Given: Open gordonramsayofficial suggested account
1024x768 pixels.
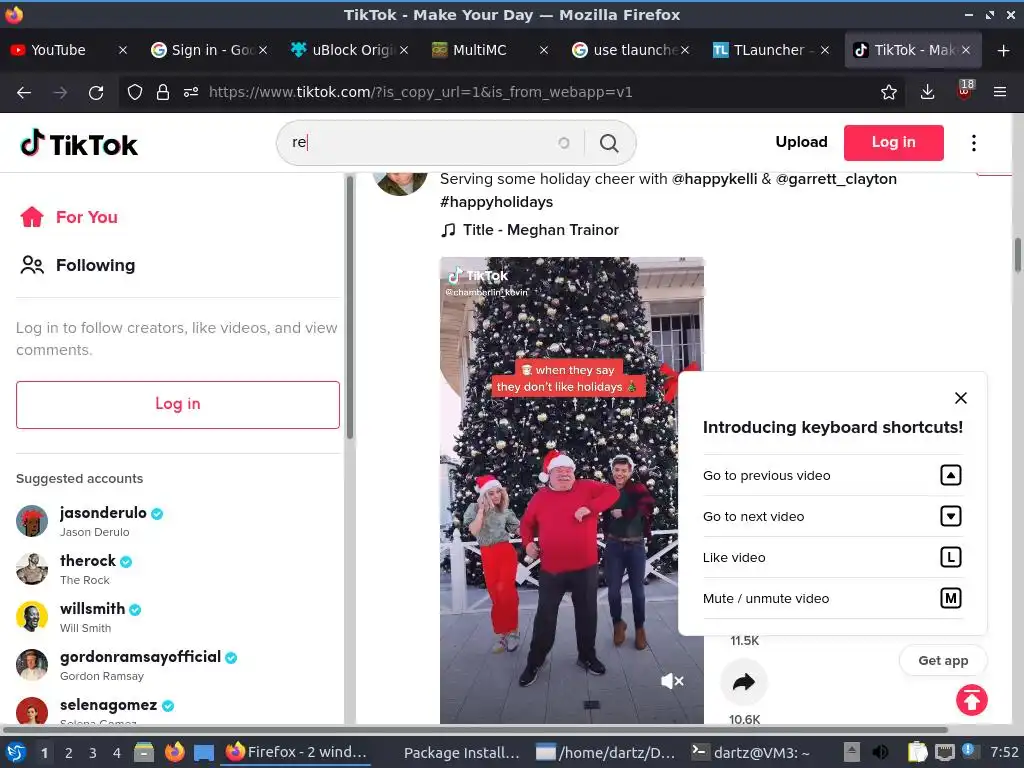Looking at the screenshot, I should (x=127, y=665).
